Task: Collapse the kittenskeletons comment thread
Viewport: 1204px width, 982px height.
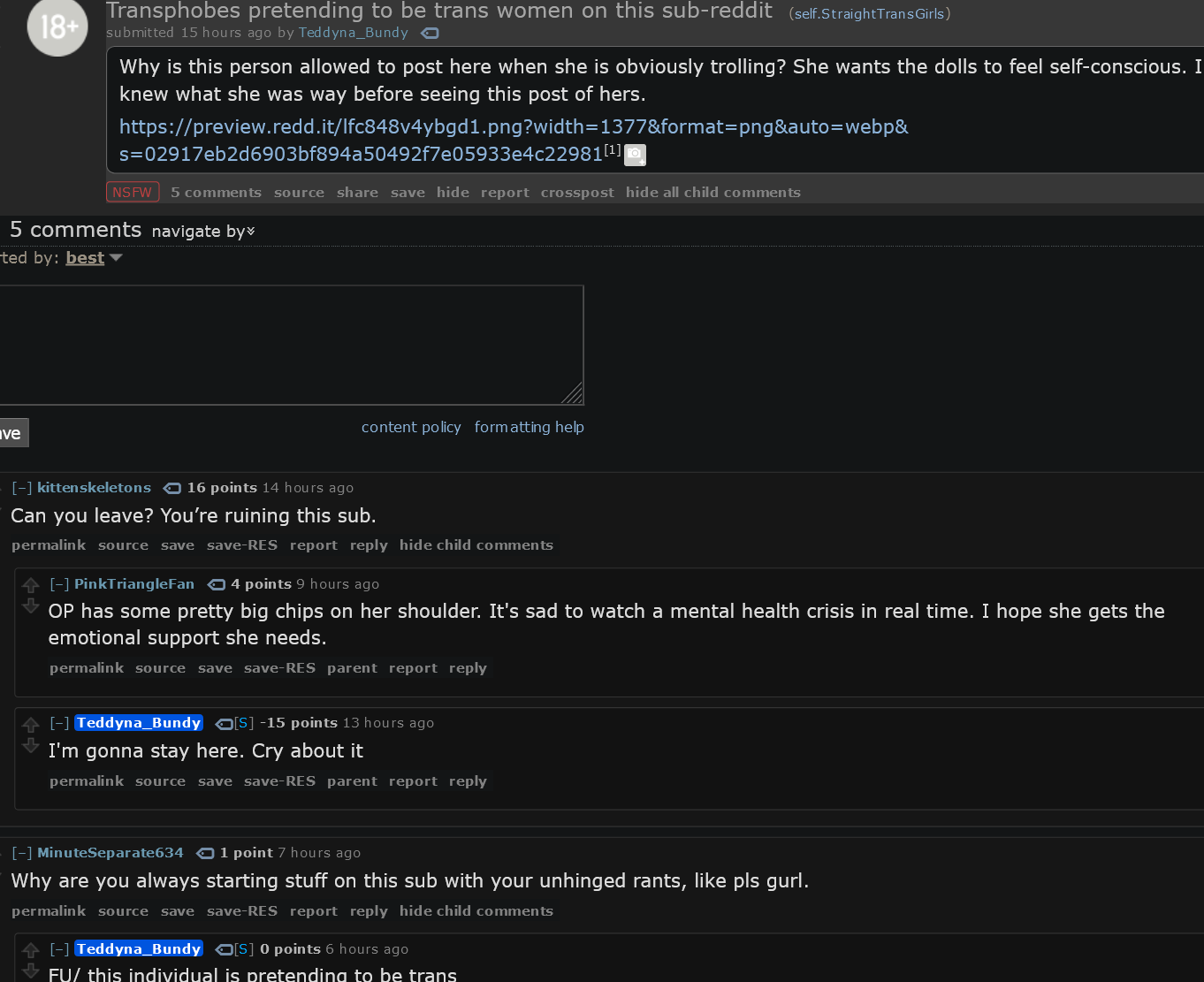Action: tap(22, 488)
